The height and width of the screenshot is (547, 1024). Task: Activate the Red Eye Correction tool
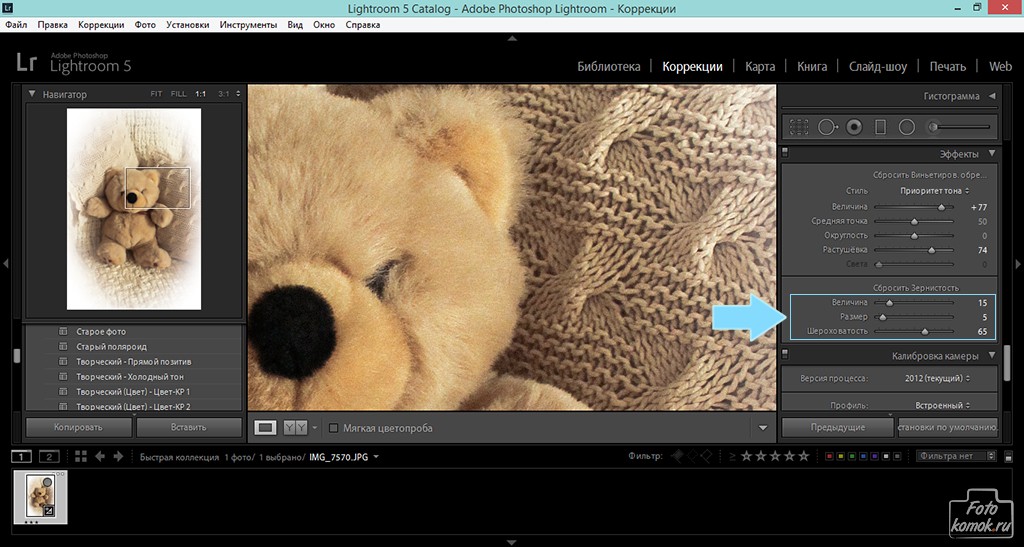coord(854,127)
